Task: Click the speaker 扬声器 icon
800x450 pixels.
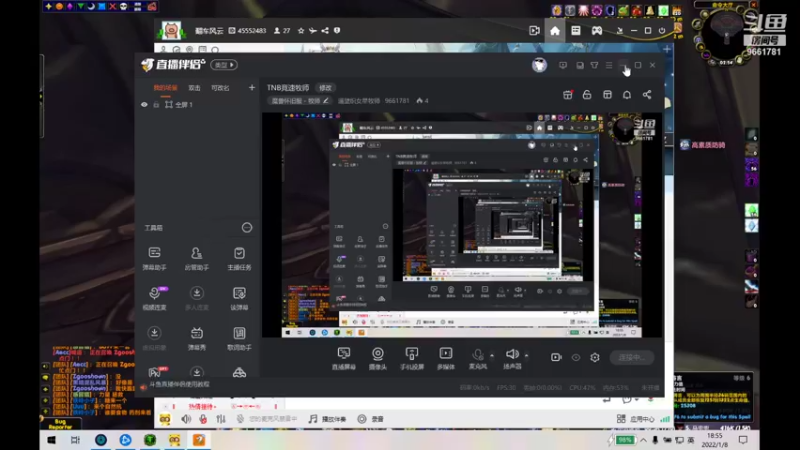Action: coord(512,354)
